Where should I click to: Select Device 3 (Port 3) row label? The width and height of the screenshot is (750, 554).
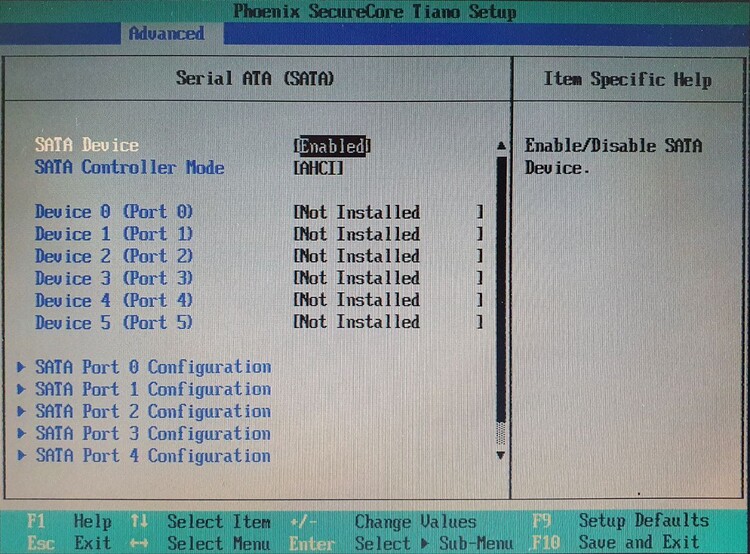pos(114,278)
